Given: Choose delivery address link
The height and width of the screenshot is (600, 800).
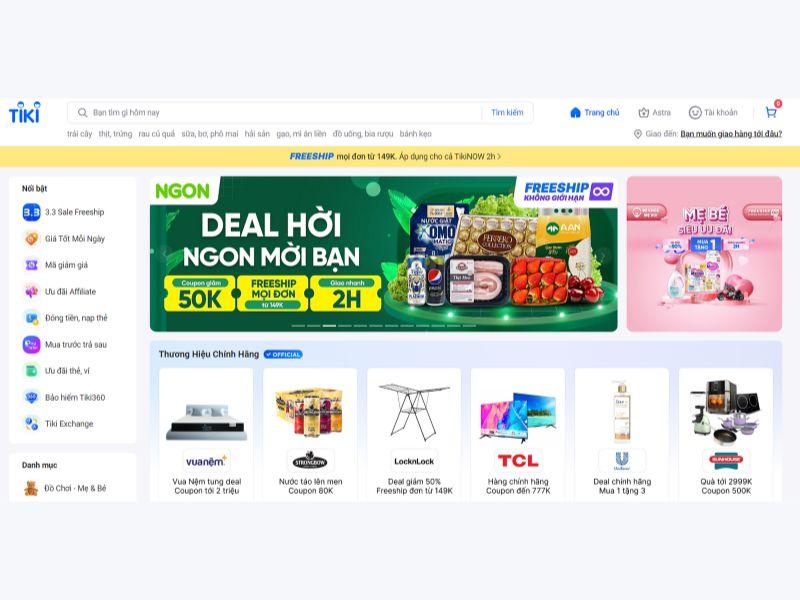Looking at the screenshot, I should click(x=731, y=134).
